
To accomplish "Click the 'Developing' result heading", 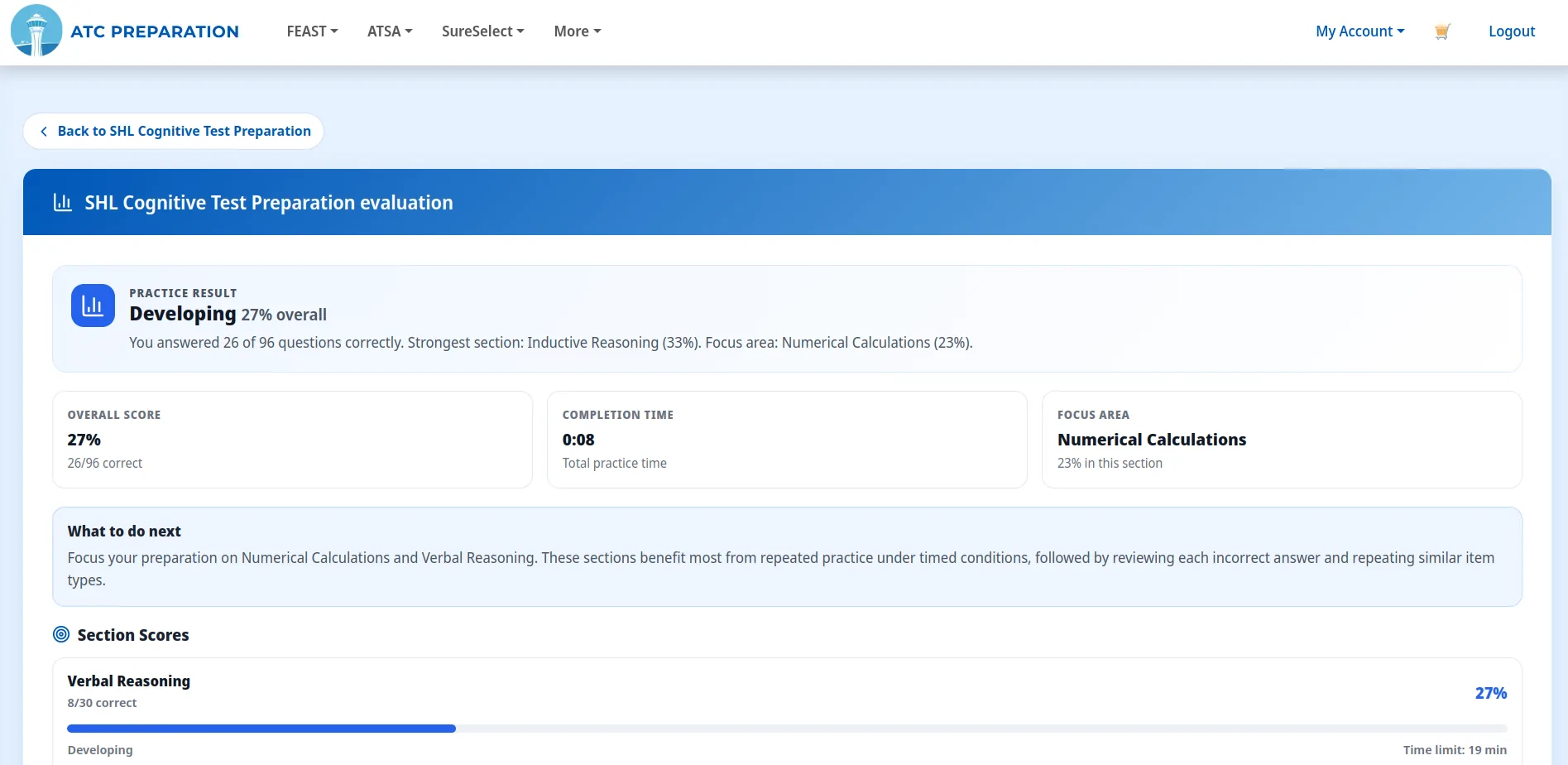I will tap(183, 314).
